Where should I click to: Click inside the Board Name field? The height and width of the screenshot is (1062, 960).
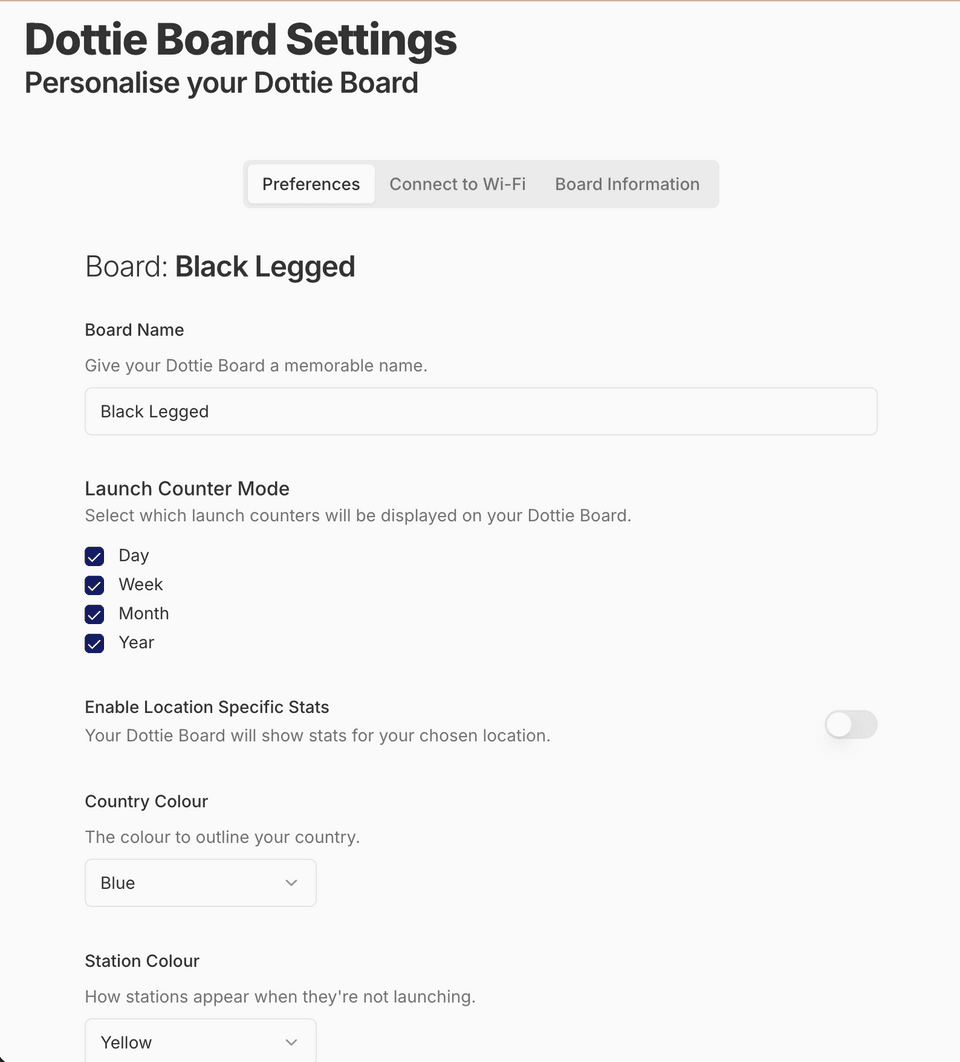click(480, 411)
